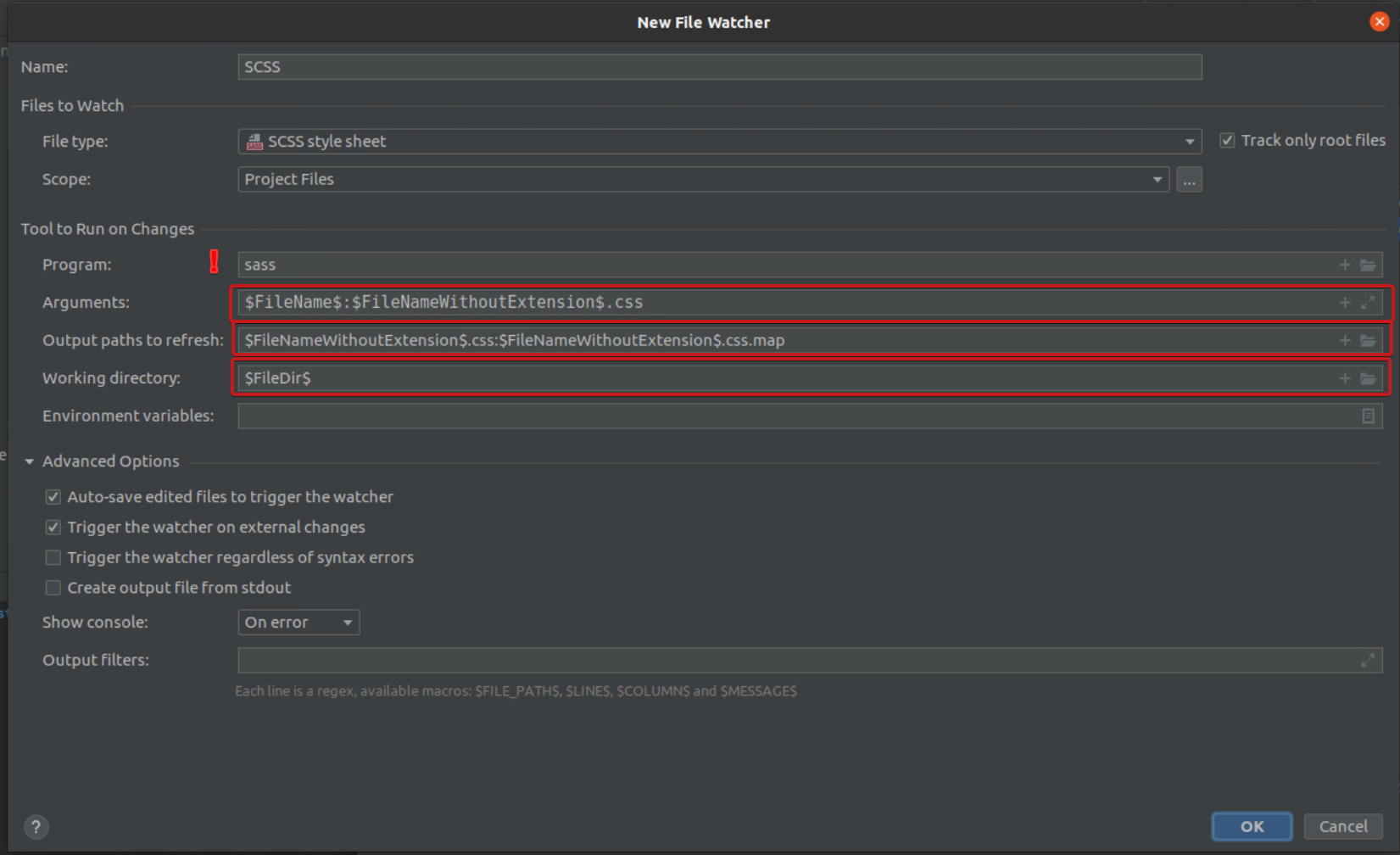Insert macro in Program field plus icon
This screenshot has height=855, width=1400.
coord(1345,265)
